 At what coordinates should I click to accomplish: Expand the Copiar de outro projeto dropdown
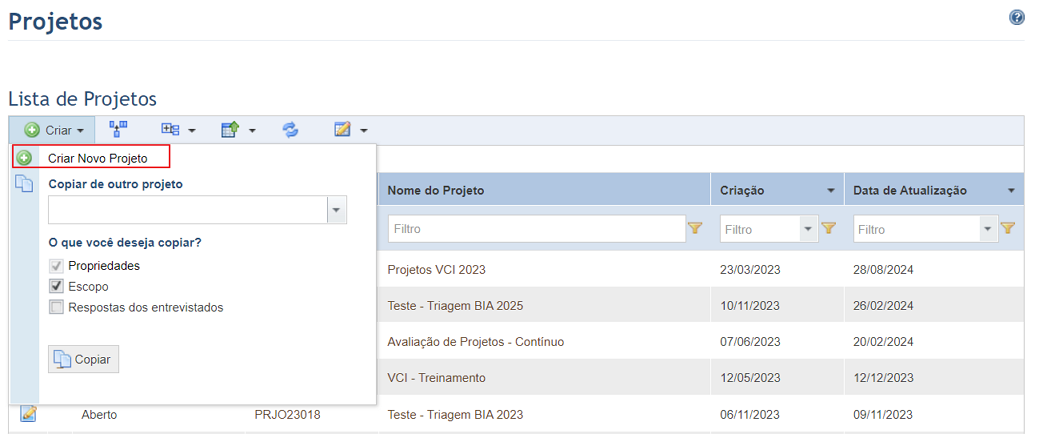(x=337, y=209)
